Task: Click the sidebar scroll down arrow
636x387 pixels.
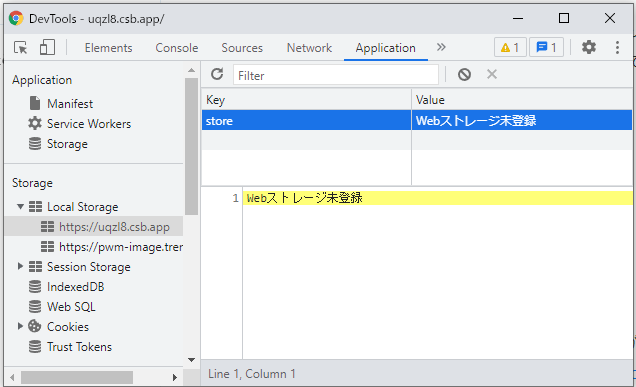Action: point(191,360)
